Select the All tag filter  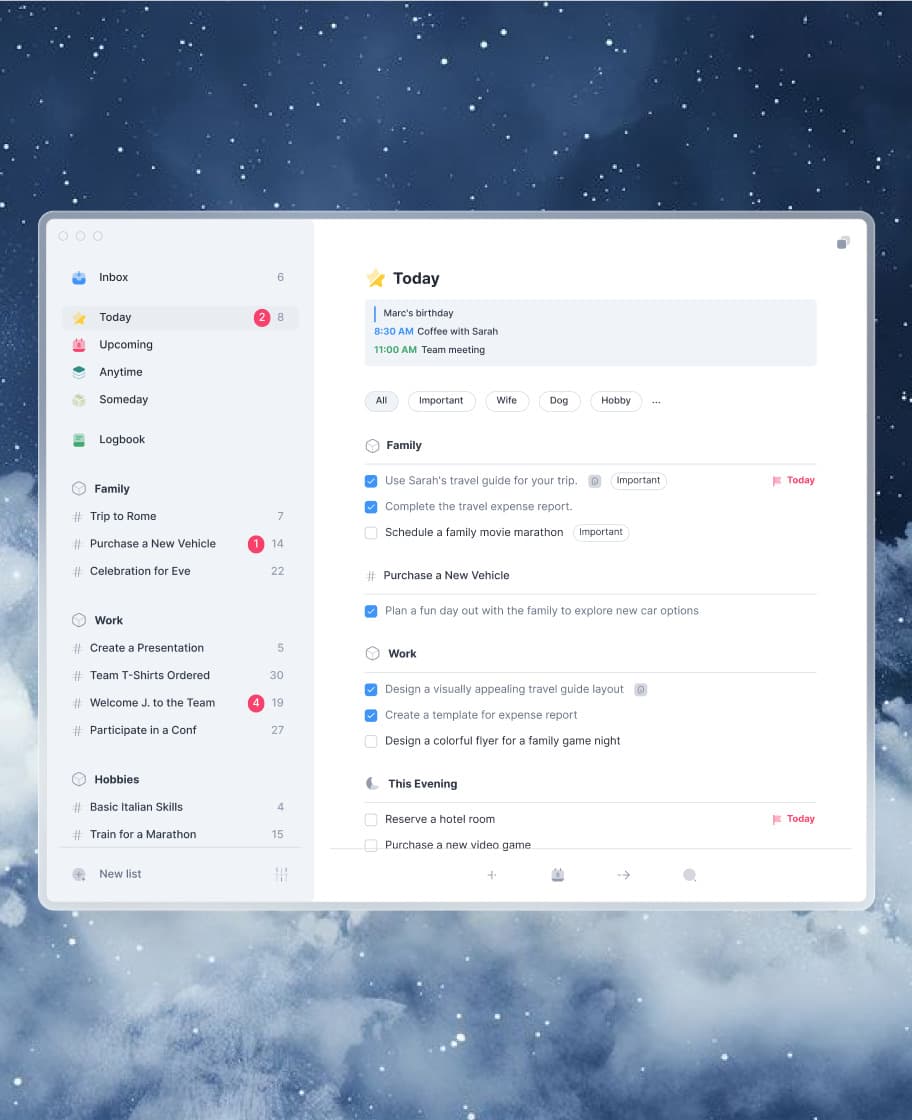coord(381,401)
